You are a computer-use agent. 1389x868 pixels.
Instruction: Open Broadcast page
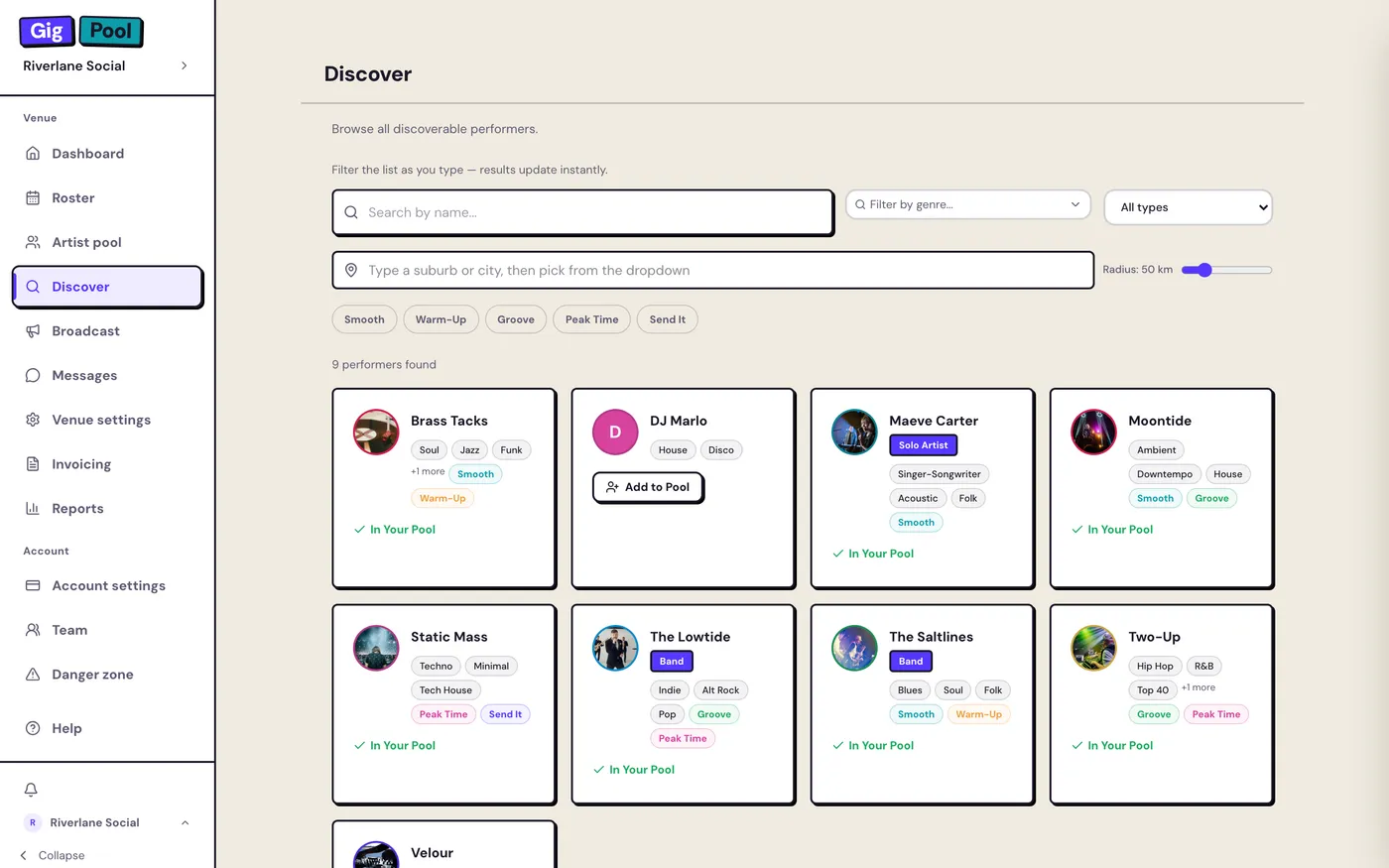107,331
